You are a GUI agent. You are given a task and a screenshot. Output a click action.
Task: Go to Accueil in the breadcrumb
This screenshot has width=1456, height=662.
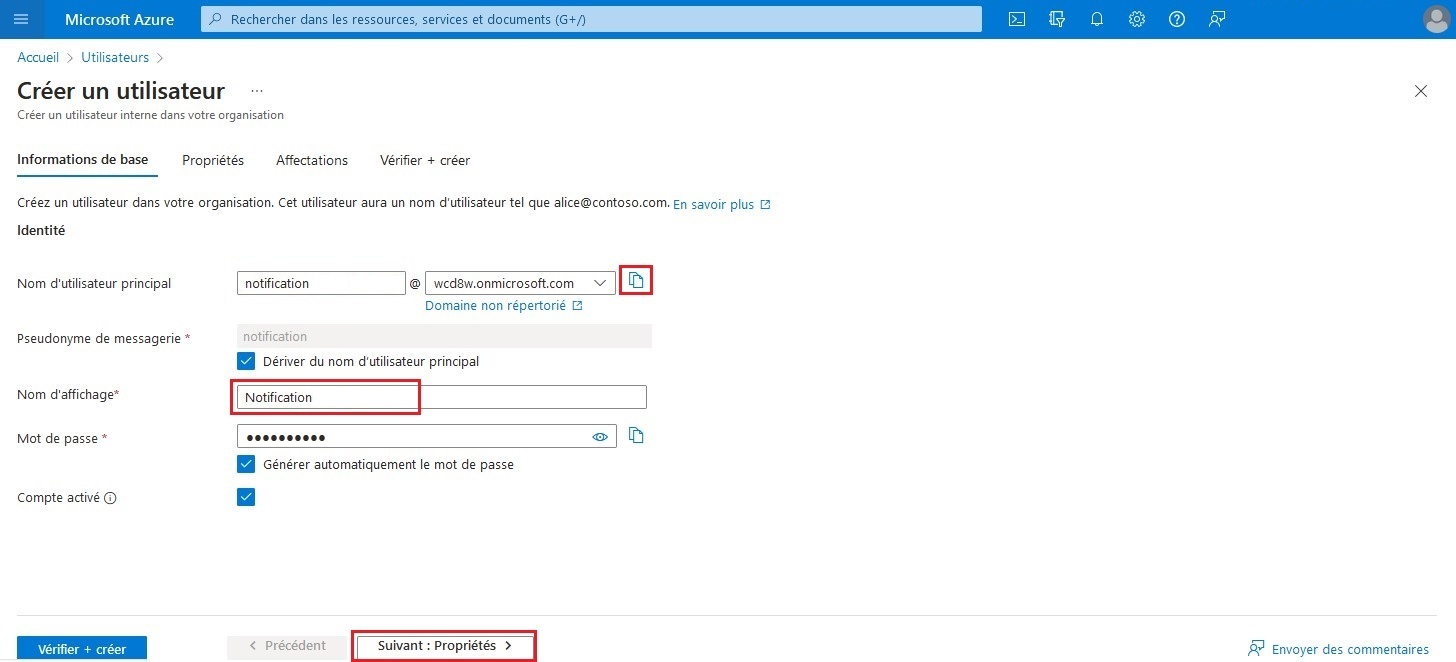coord(38,58)
